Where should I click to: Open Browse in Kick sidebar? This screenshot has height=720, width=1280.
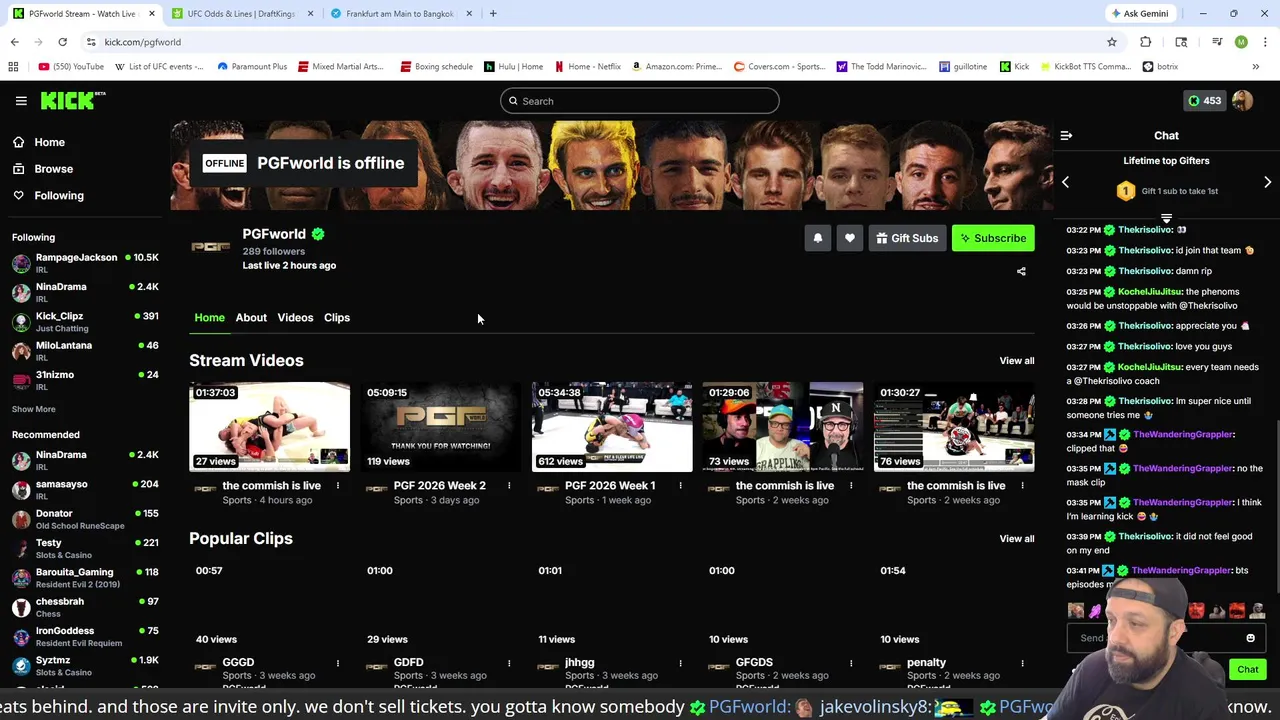(53, 169)
